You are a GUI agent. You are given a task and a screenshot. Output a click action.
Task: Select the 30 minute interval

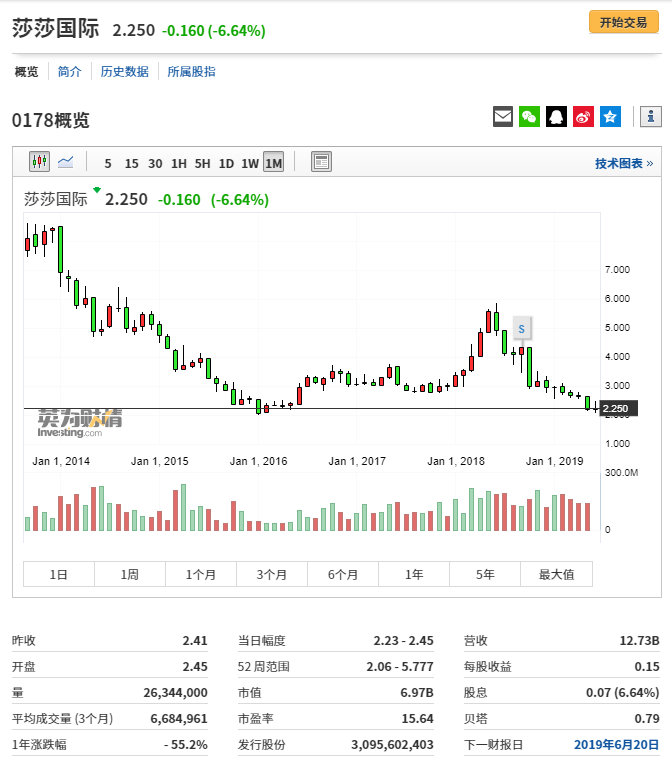[155, 164]
